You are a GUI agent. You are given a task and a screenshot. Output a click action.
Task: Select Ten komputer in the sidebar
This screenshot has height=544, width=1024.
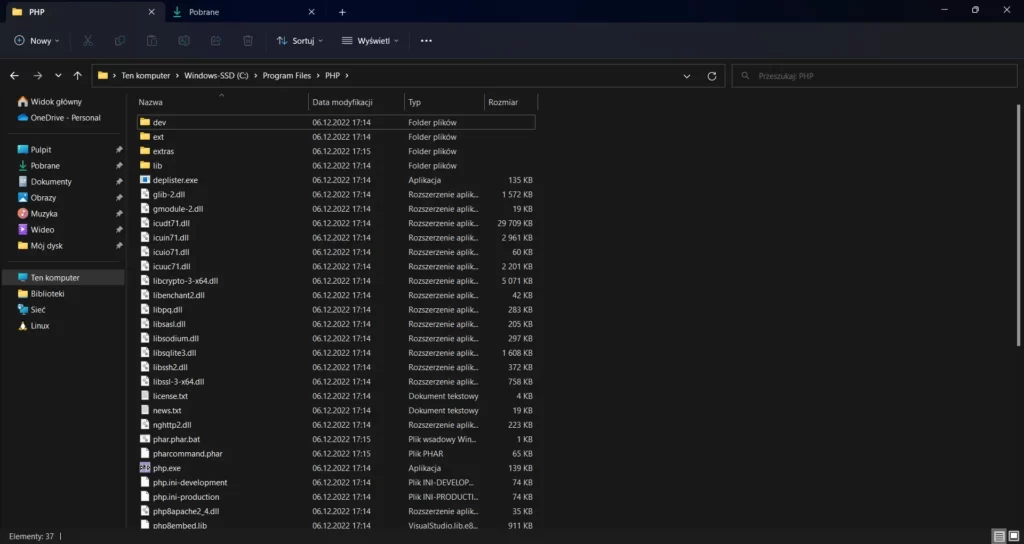(x=63, y=278)
